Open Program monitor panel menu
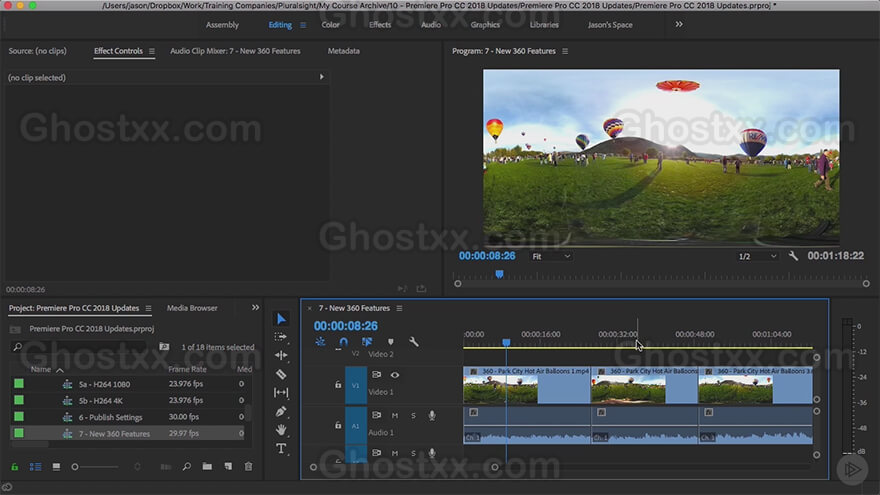The image size is (880, 495). coord(565,51)
